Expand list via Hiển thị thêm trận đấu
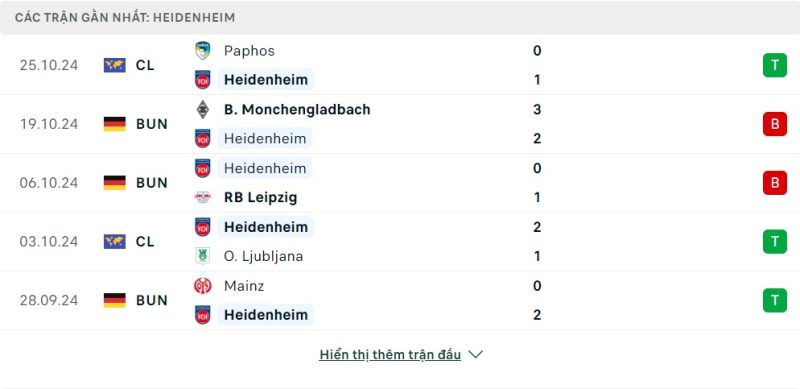 tap(390, 354)
